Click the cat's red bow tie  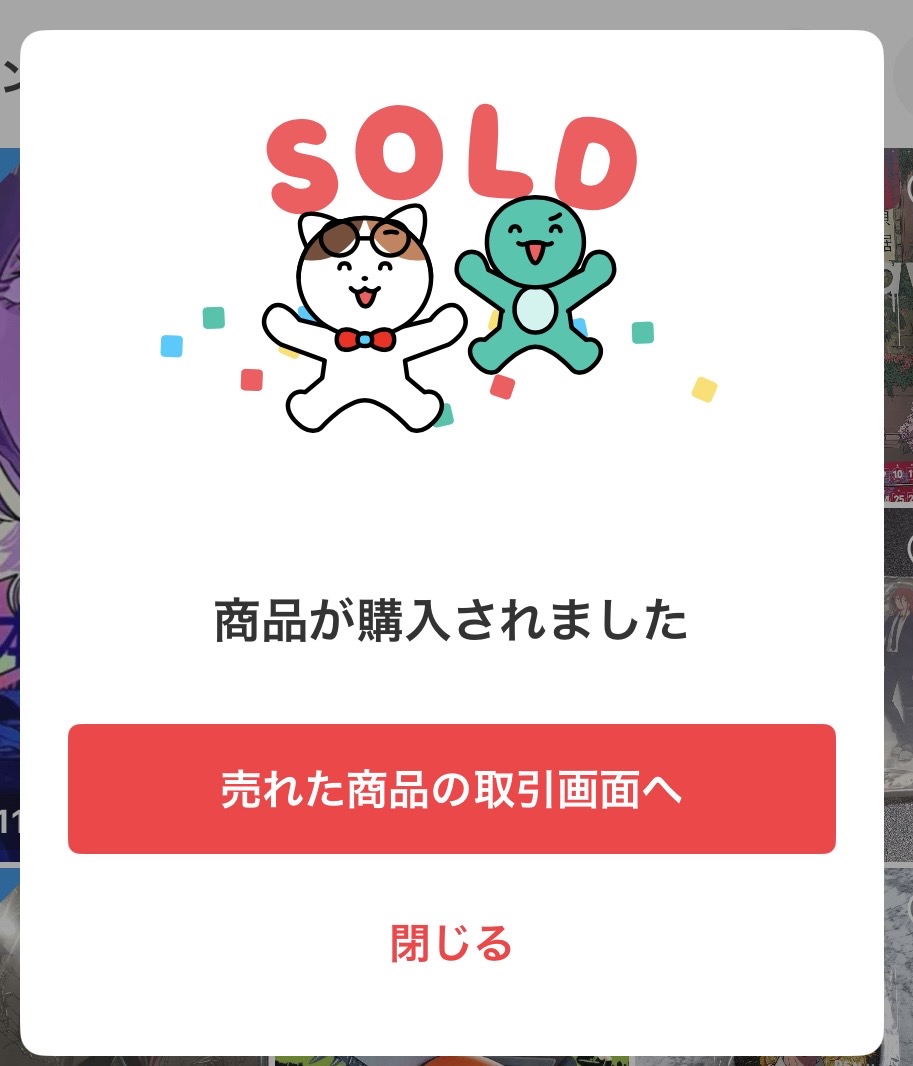tap(365, 339)
